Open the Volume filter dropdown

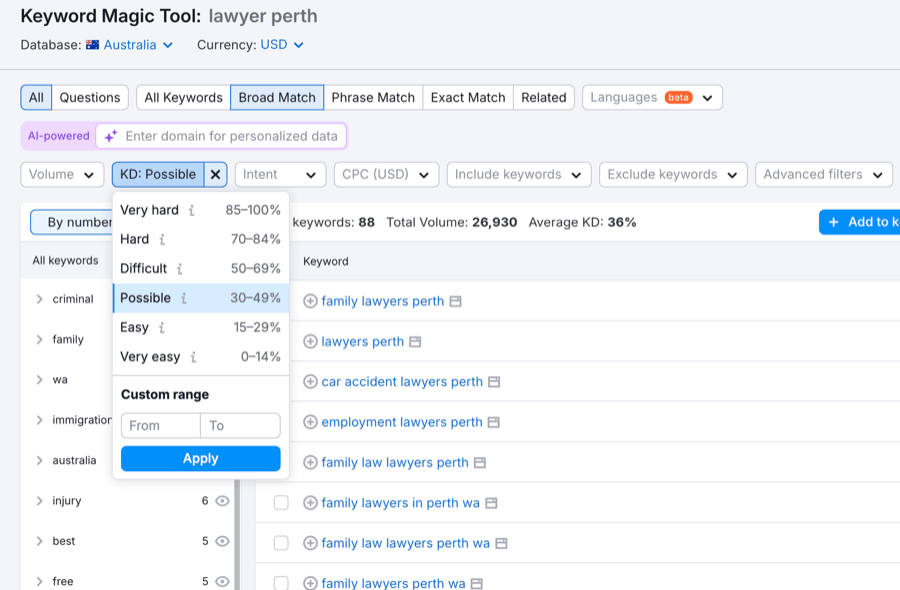click(x=62, y=174)
